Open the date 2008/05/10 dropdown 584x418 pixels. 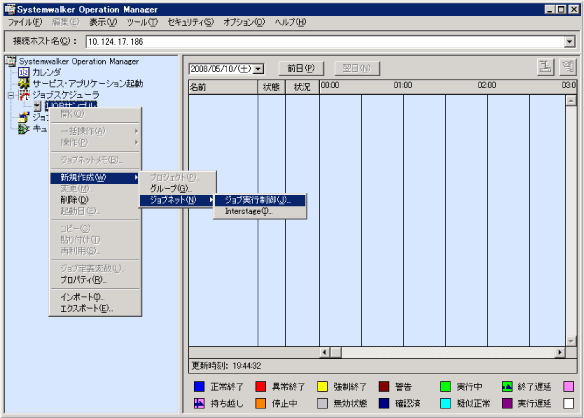[259, 69]
